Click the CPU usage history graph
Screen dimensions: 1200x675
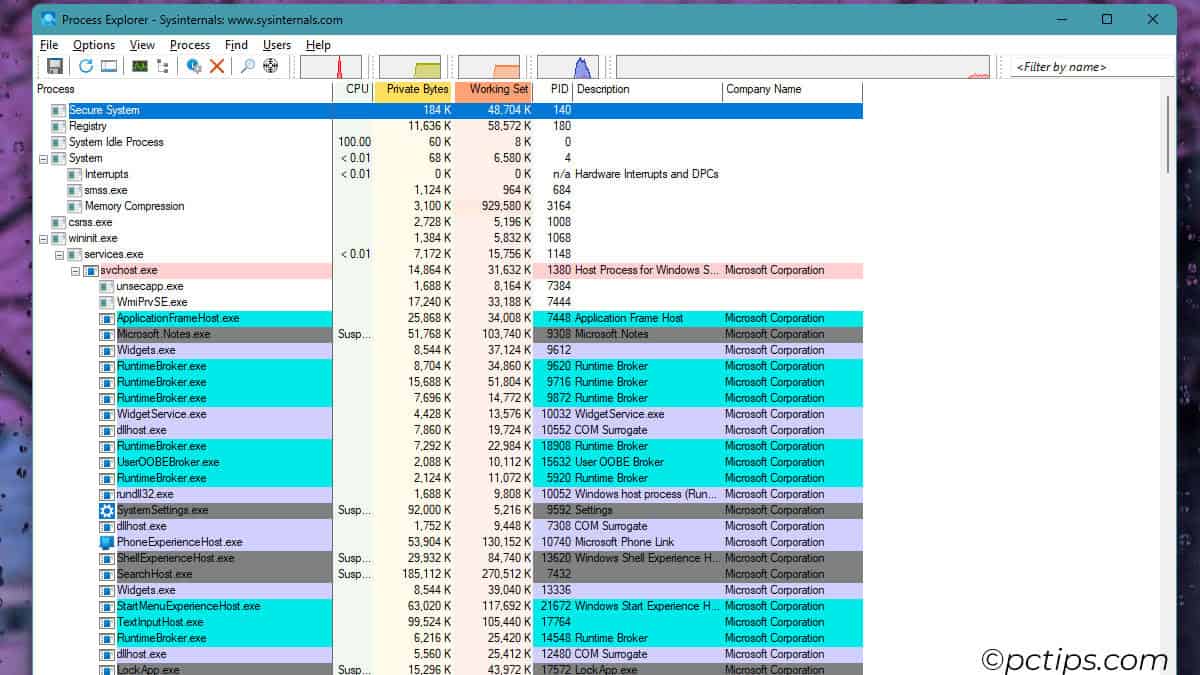pyautogui.click(x=331, y=67)
